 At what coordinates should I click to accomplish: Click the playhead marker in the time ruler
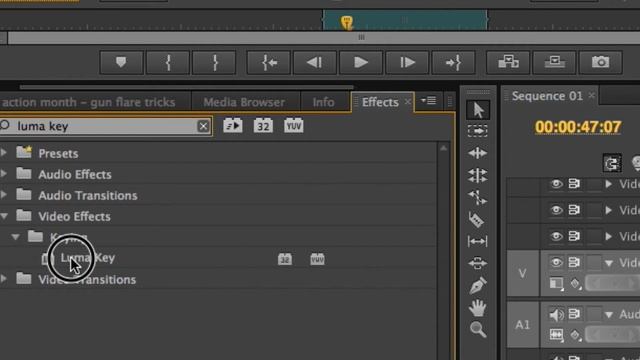[x=347, y=22]
